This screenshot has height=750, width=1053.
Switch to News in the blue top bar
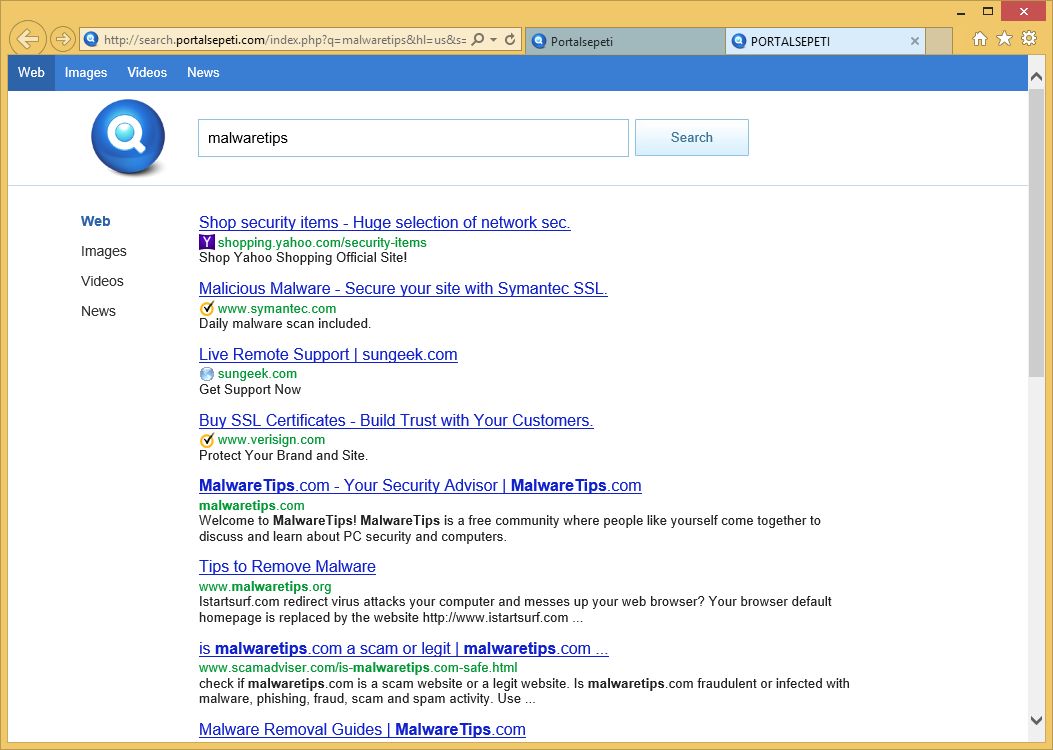coord(203,73)
